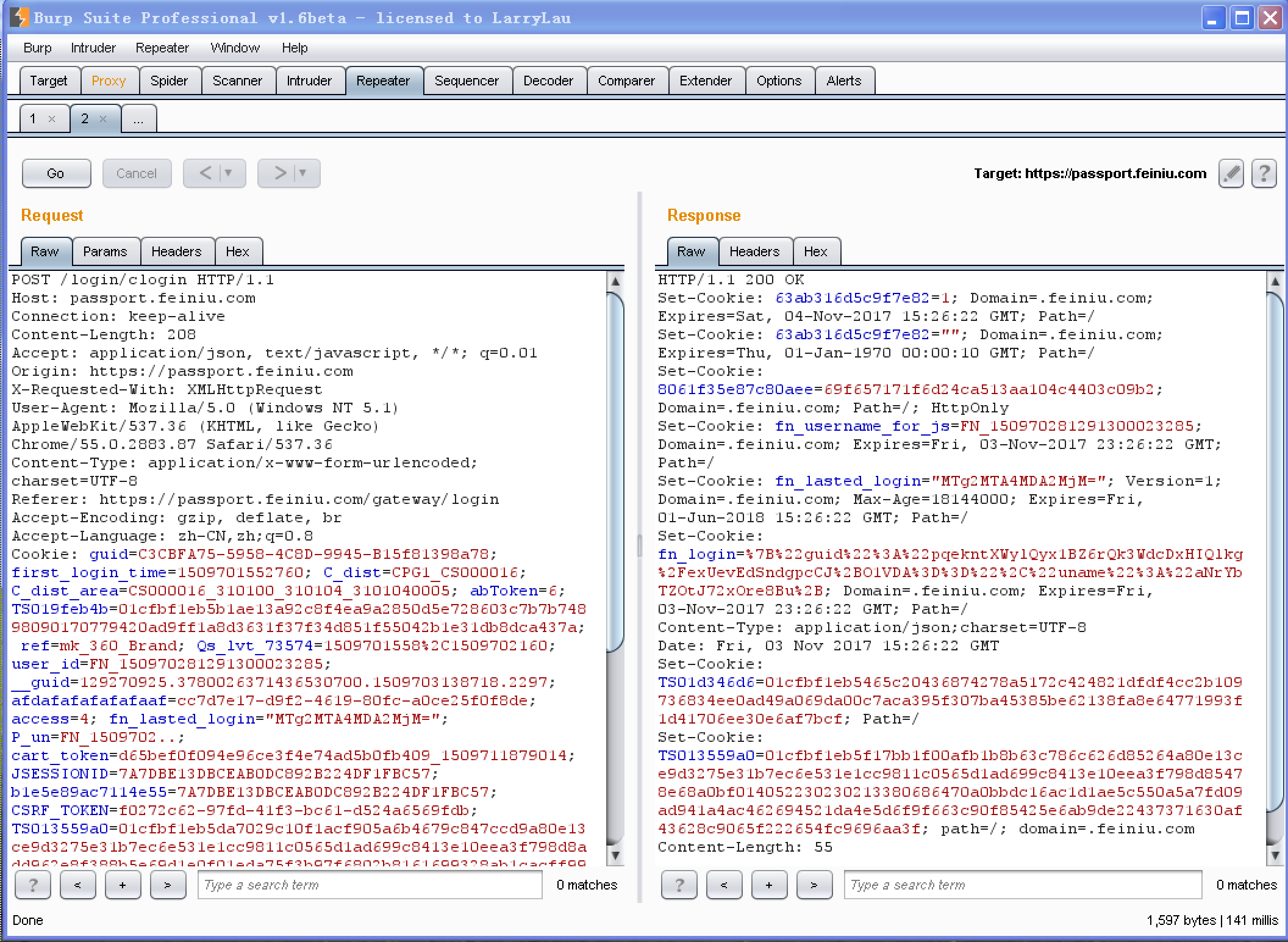Open response search options plus button

tap(769, 885)
